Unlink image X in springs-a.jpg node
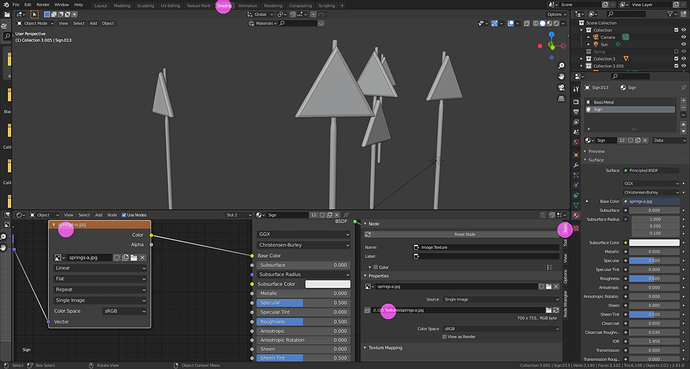 [142, 258]
